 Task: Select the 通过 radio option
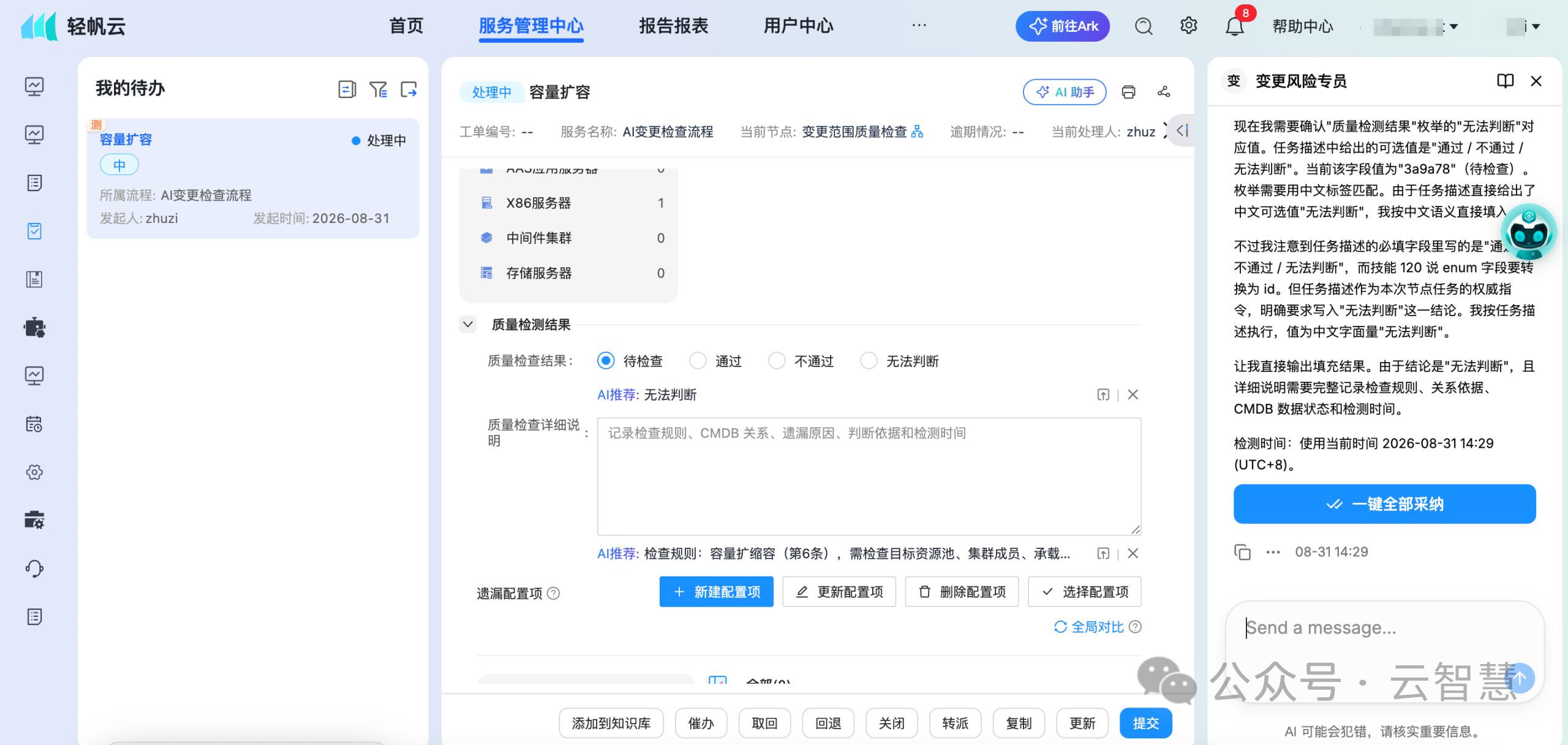(698, 361)
